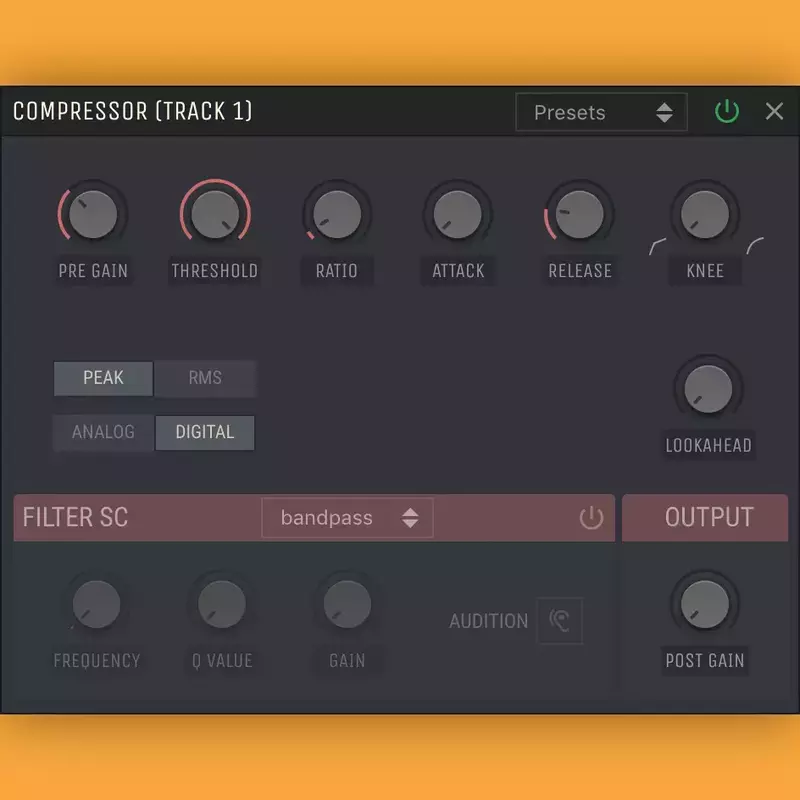Click the FREQUENCY label
The height and width of the screenshot is (800, 800).
97,661
